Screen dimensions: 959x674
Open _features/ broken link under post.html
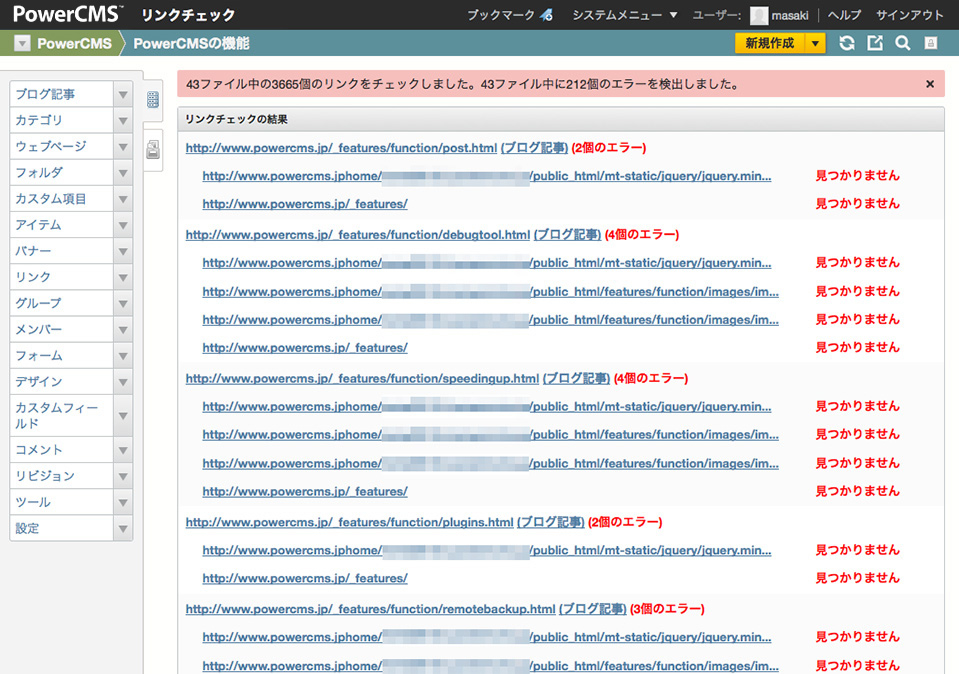(305, 204)
